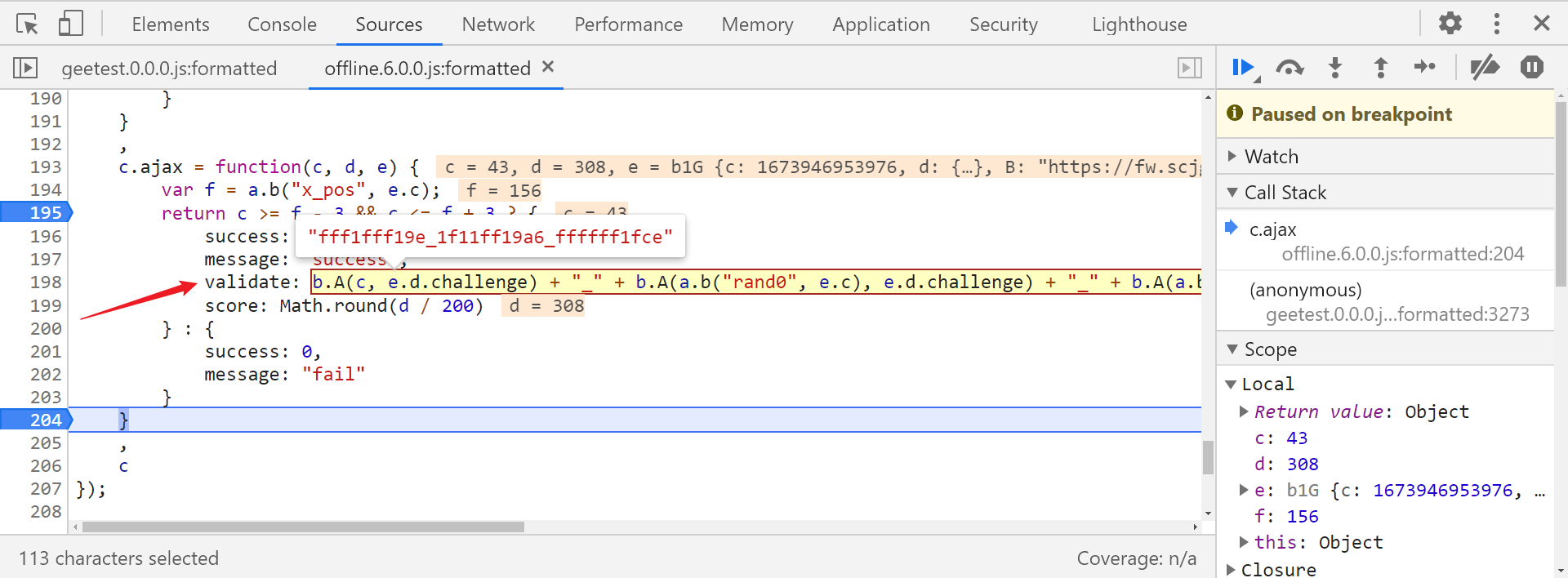Select offline.6.0.0.js:formatted file tab

coord(427,69)
